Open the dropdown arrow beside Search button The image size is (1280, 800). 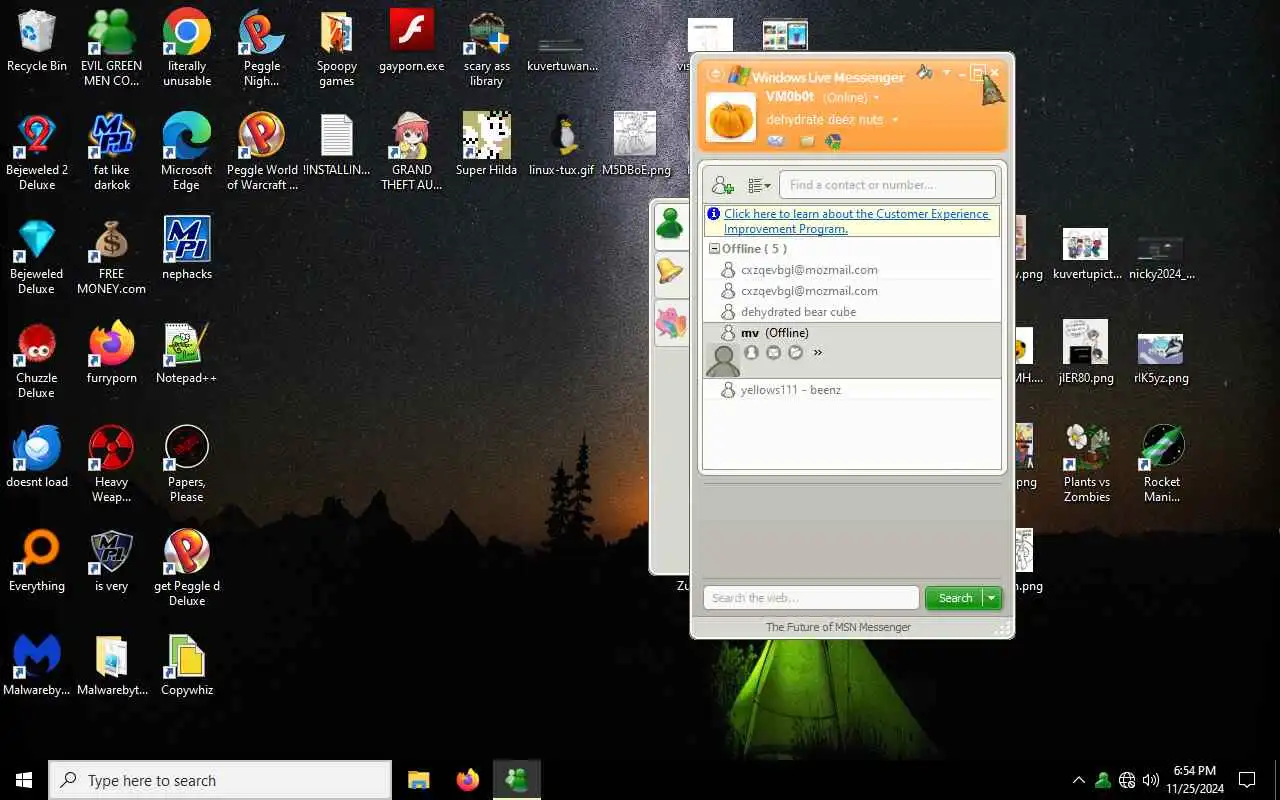(x=992, y=598)
